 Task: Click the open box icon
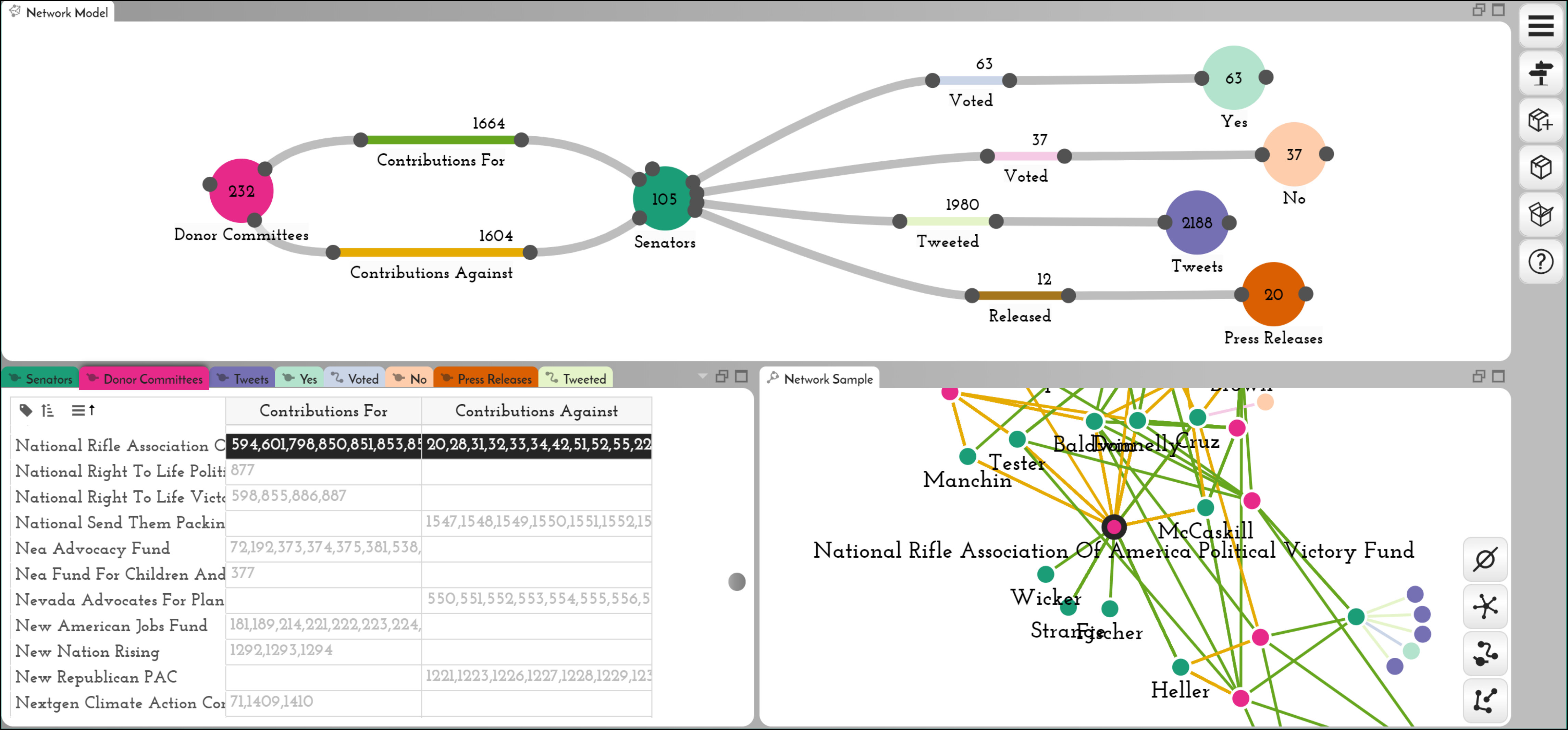pyautogui.click(x=1541, y=214)
